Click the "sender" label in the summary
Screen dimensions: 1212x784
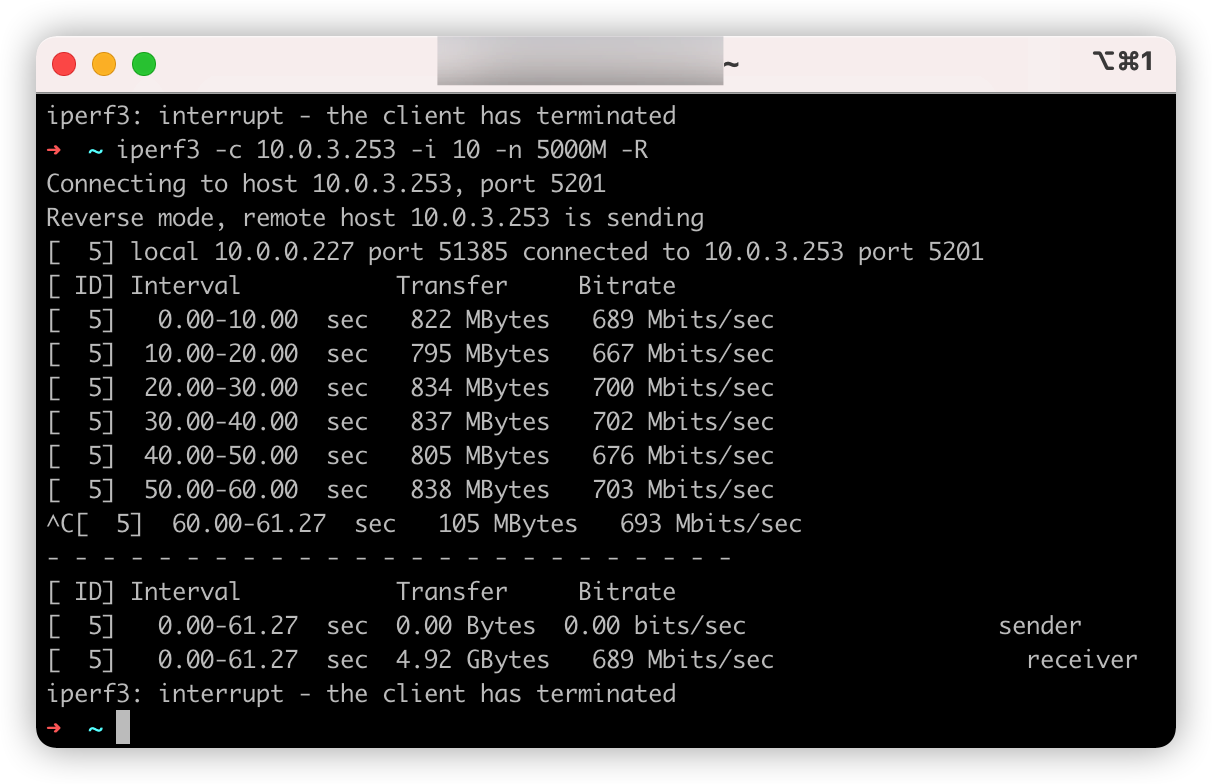click(1040, 626)
